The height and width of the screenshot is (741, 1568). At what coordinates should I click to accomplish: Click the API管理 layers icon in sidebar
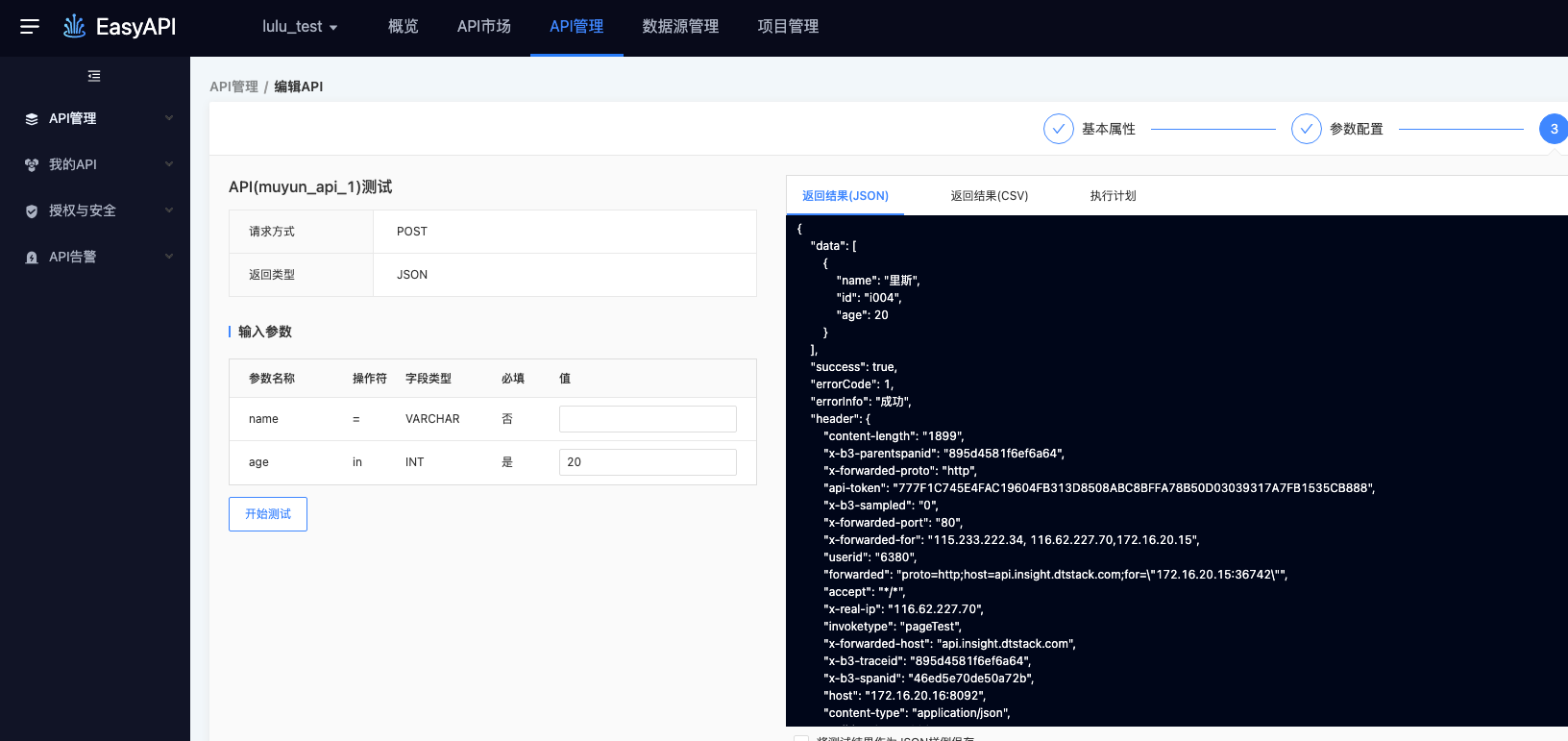tap(32, 119)
